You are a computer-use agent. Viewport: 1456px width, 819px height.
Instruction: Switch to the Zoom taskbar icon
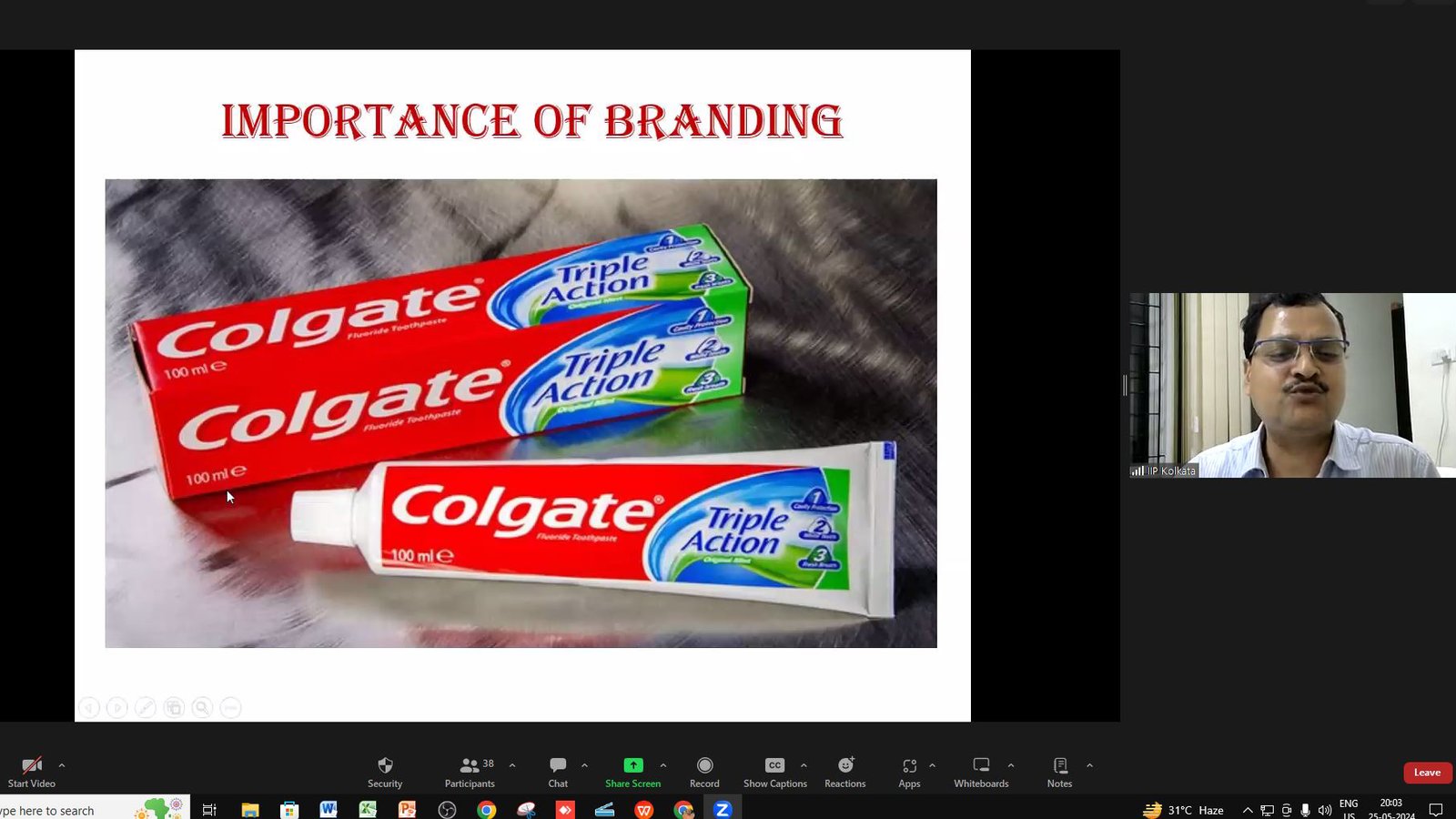coord(723,810)
